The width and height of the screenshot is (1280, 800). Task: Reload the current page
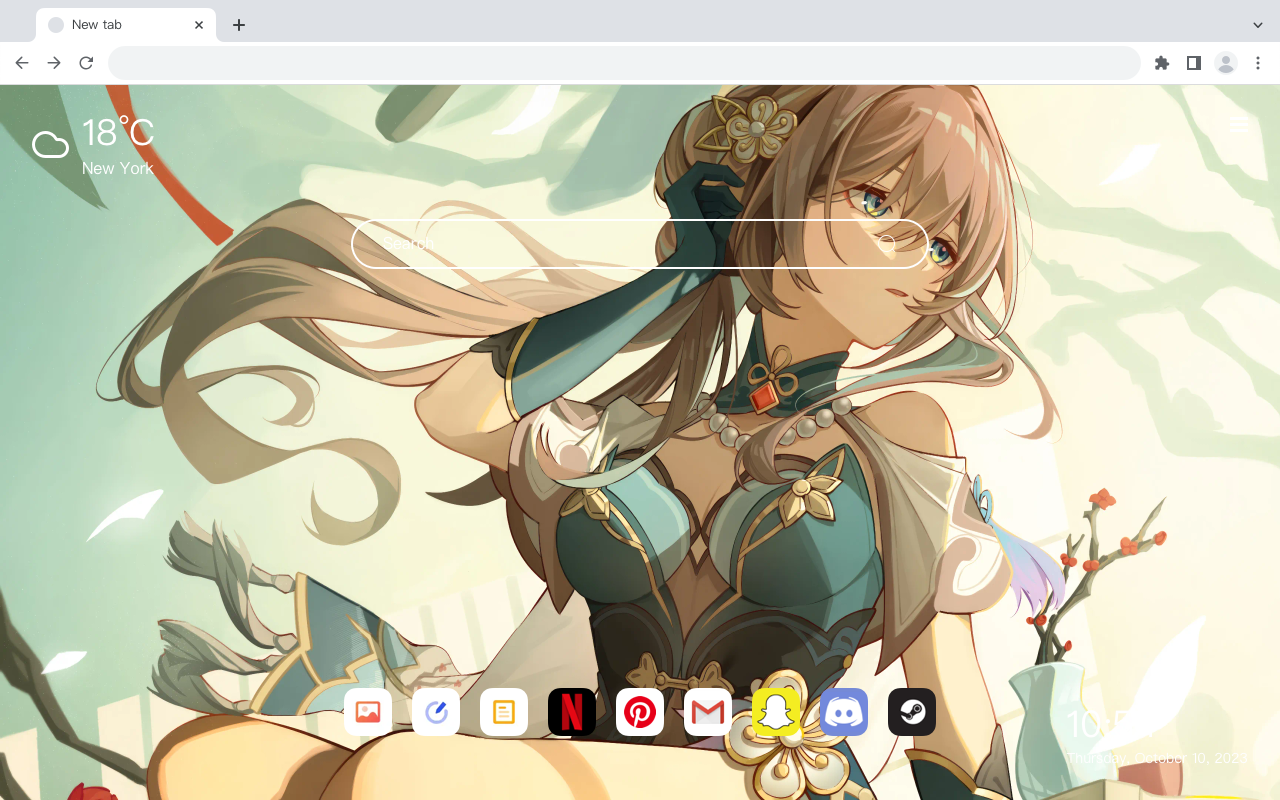click(86, 63)
